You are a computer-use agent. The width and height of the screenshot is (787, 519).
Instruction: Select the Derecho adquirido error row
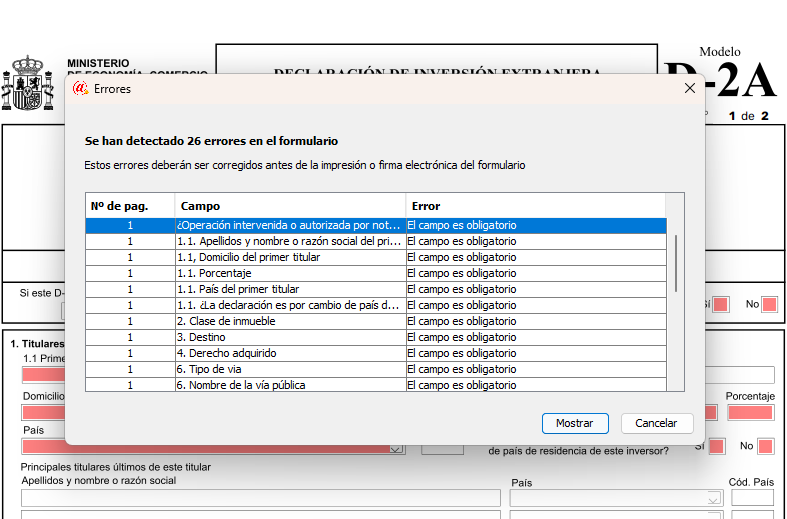(x=375, y=353)
